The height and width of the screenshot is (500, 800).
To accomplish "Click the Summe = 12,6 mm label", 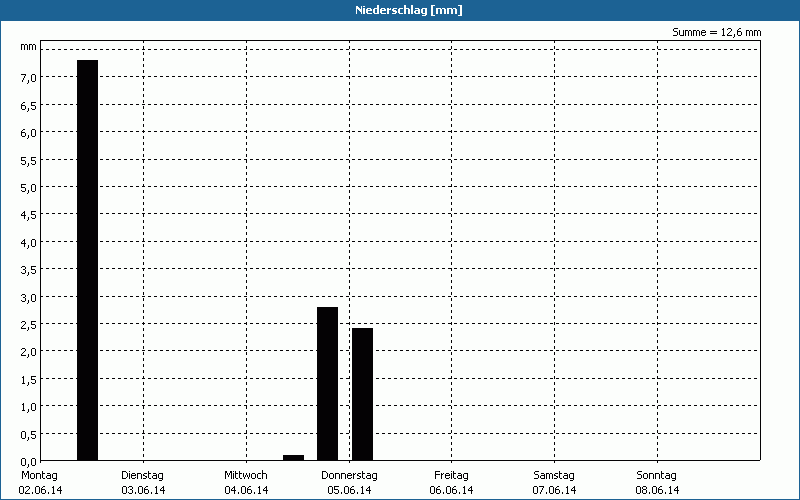I will 716,32.
